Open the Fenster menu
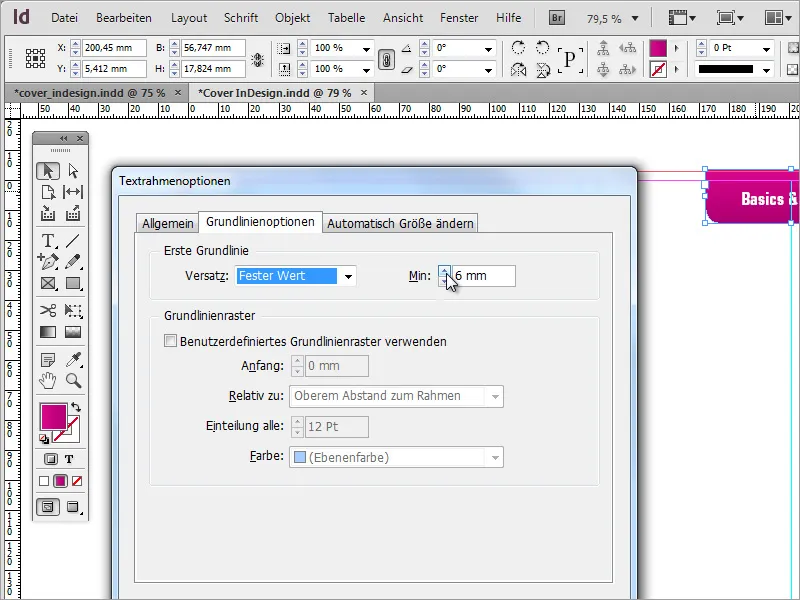The height and width of the screenshot is (600, 800). (x=459, y=18)
